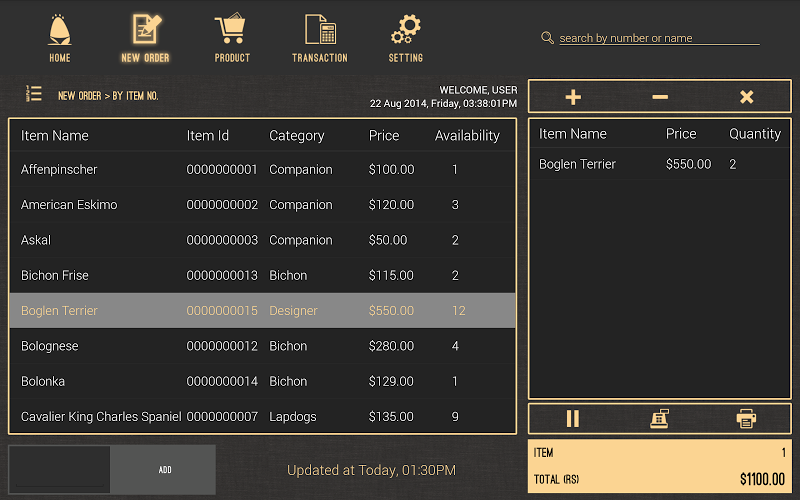Click the Quantity header in order panel
This screenshot has width=800, height=500.
point(755,134)
